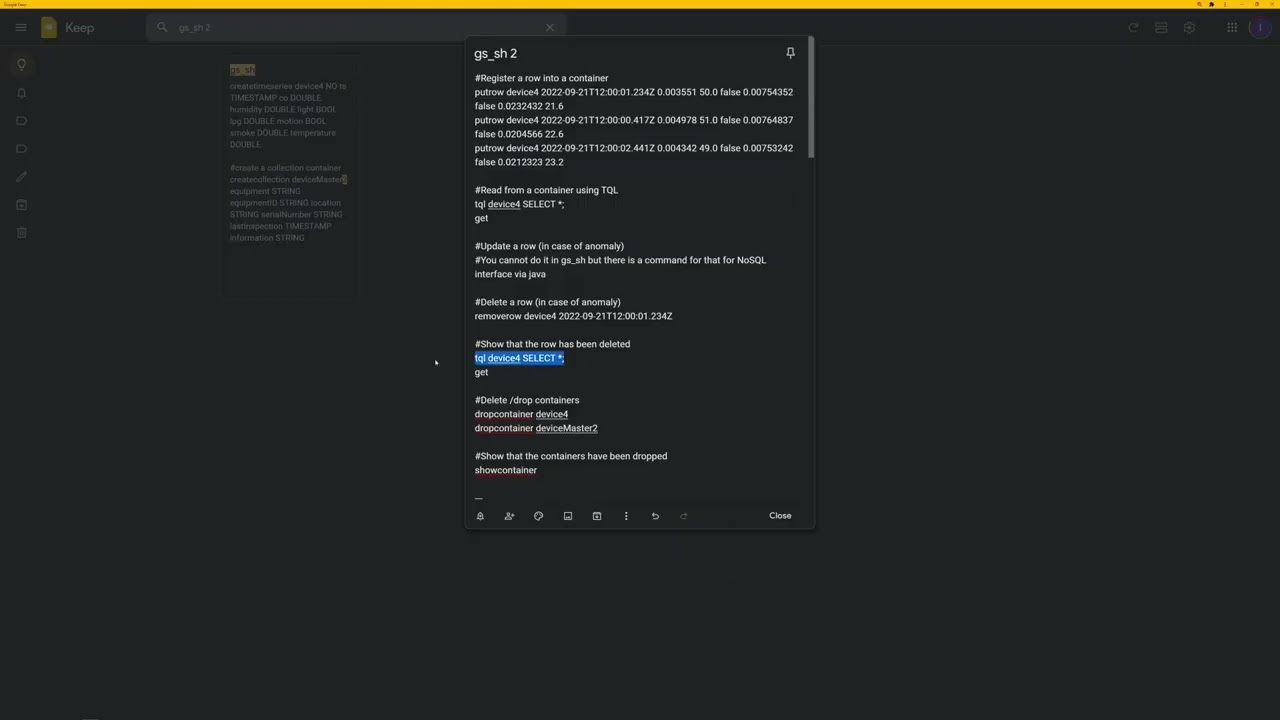Viewport: 1280px width, 720px height.
Task: Click '#Delete a row (in case of anomaly)' line
Action: click(x=547, y=302)
